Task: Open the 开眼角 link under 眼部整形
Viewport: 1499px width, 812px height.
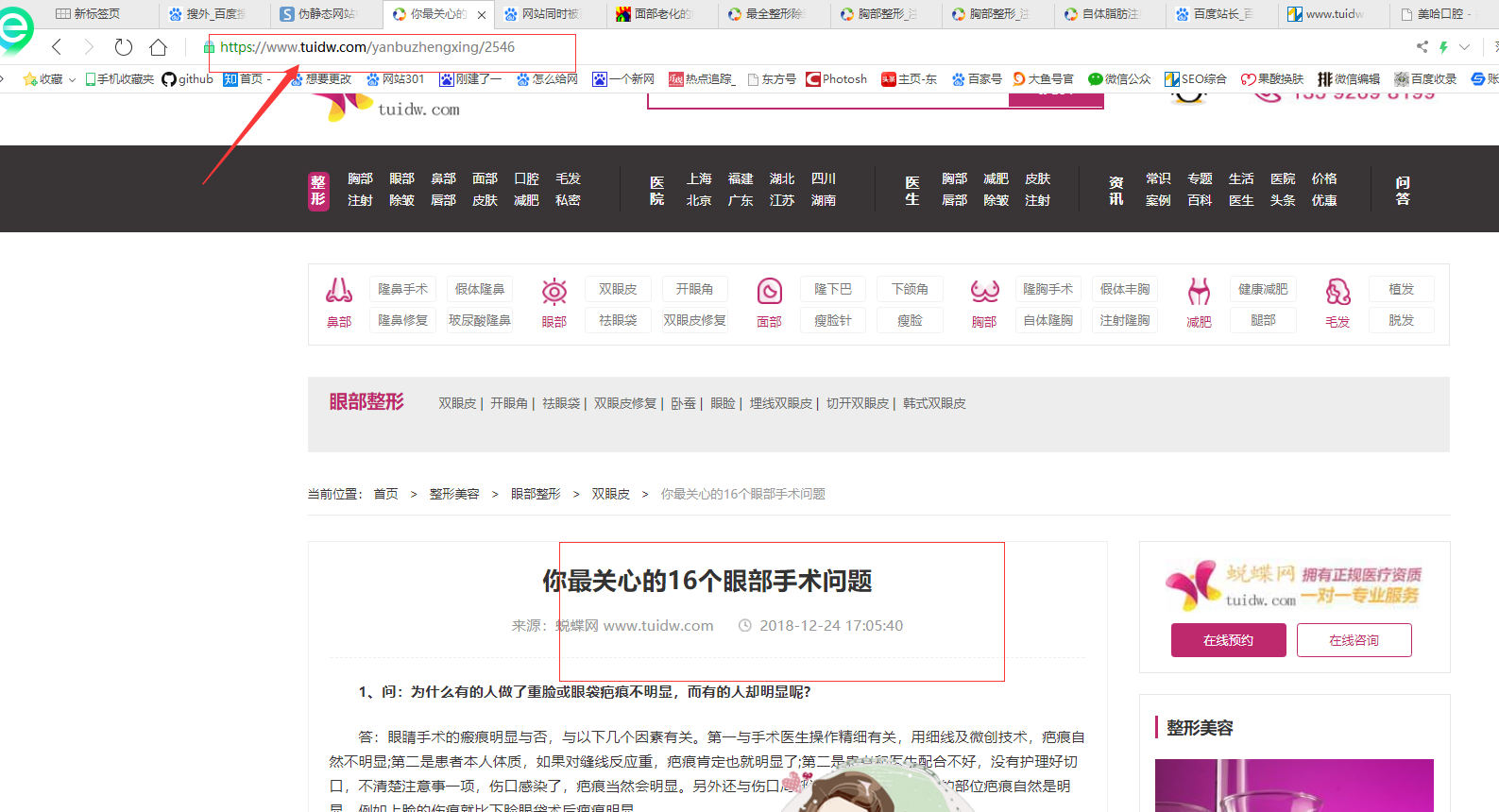Action: click(x=509, y=403)
